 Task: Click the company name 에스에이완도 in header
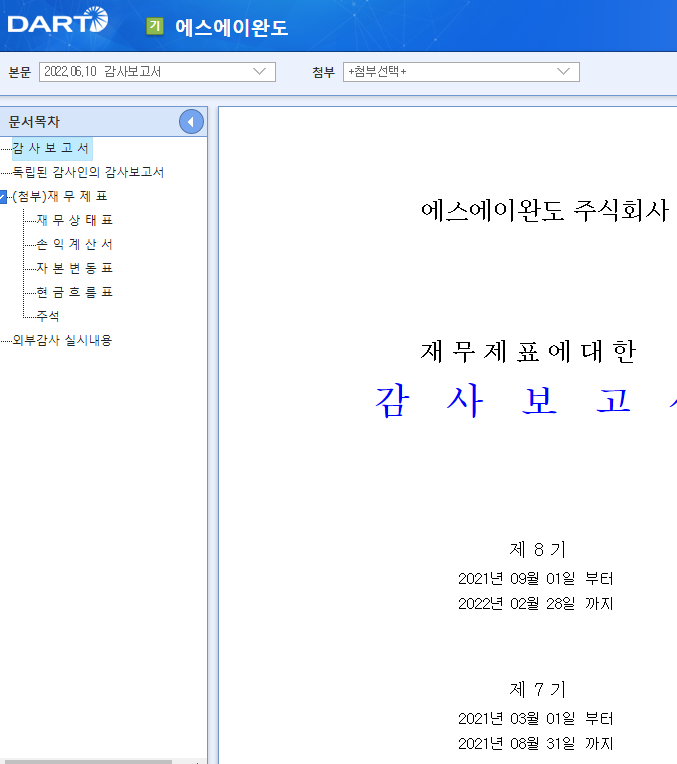coord(232,27)
